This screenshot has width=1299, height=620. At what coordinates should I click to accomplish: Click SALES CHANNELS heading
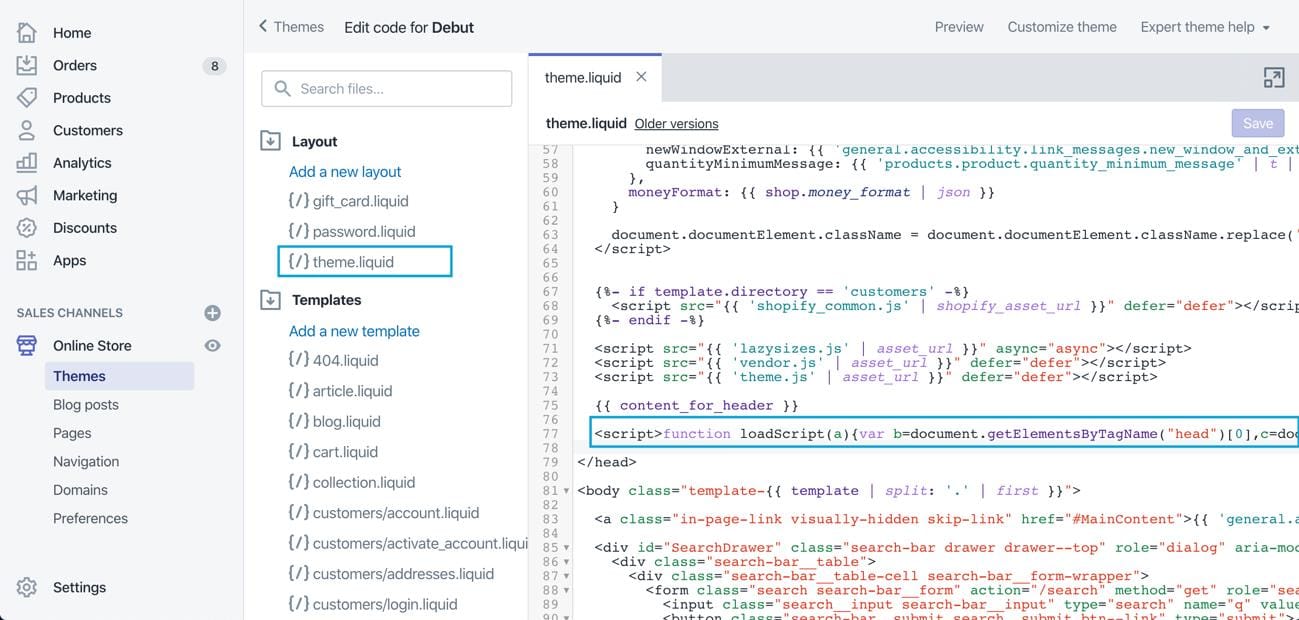coord(69,313)
